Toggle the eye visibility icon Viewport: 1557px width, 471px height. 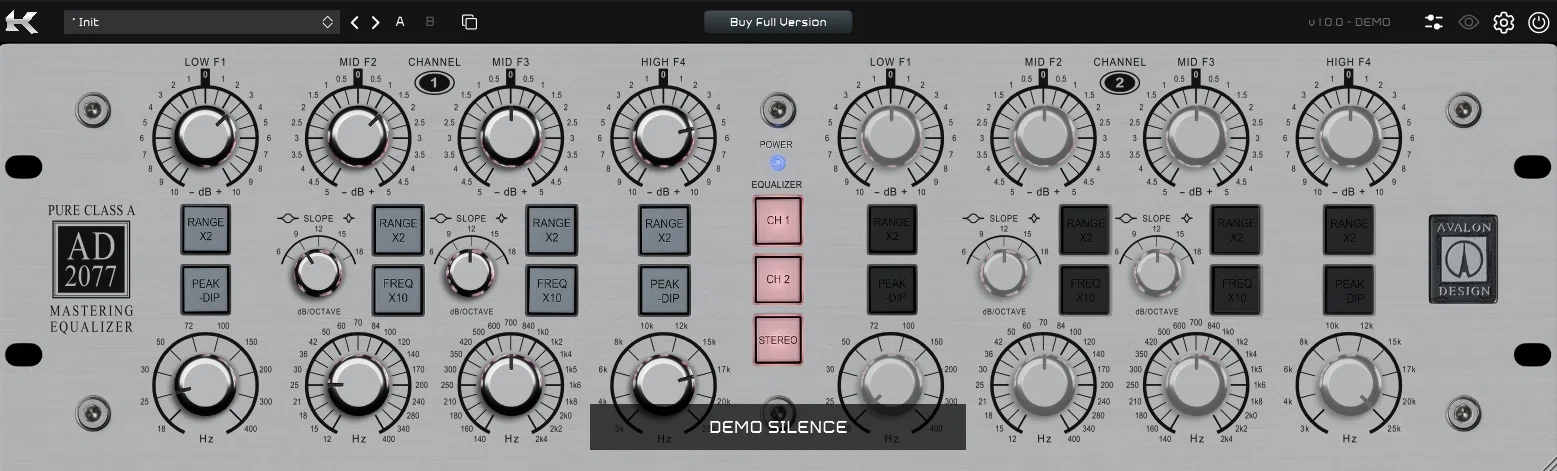pyautogui.click(x=1468, y=22)
